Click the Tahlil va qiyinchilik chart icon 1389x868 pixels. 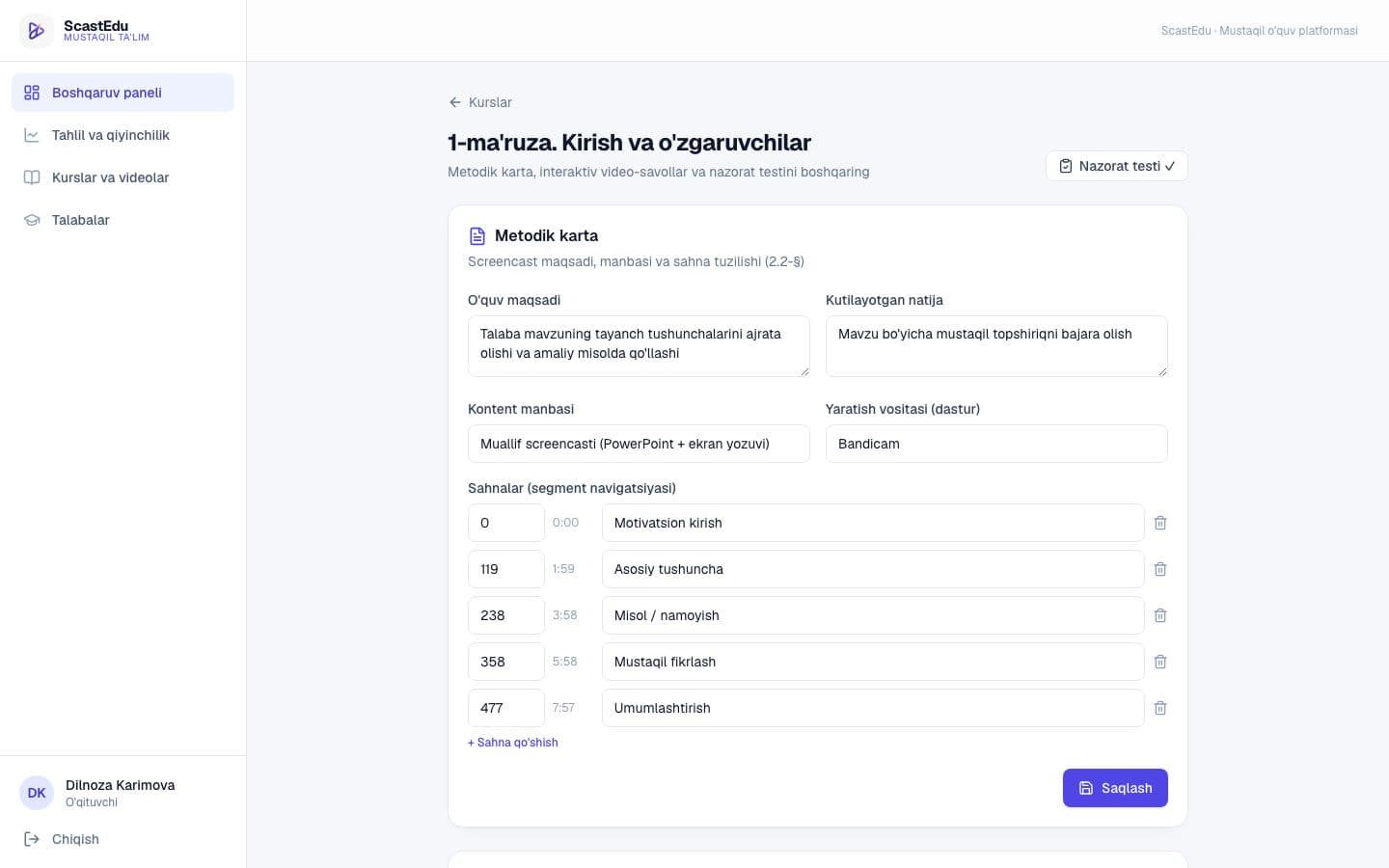click(x=32, y=135)
